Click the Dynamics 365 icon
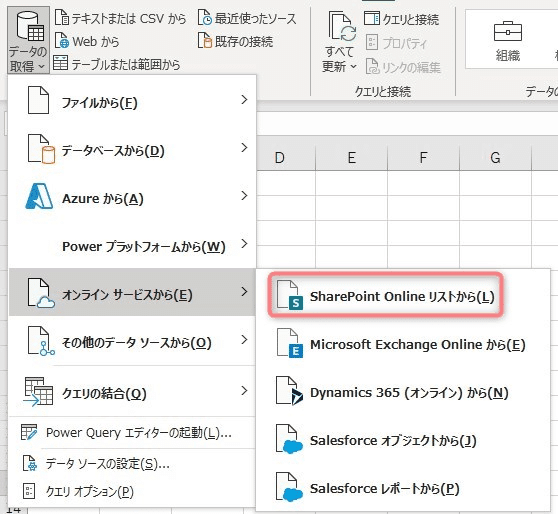This screenshot has height=514, width=558. pos(290,391)
